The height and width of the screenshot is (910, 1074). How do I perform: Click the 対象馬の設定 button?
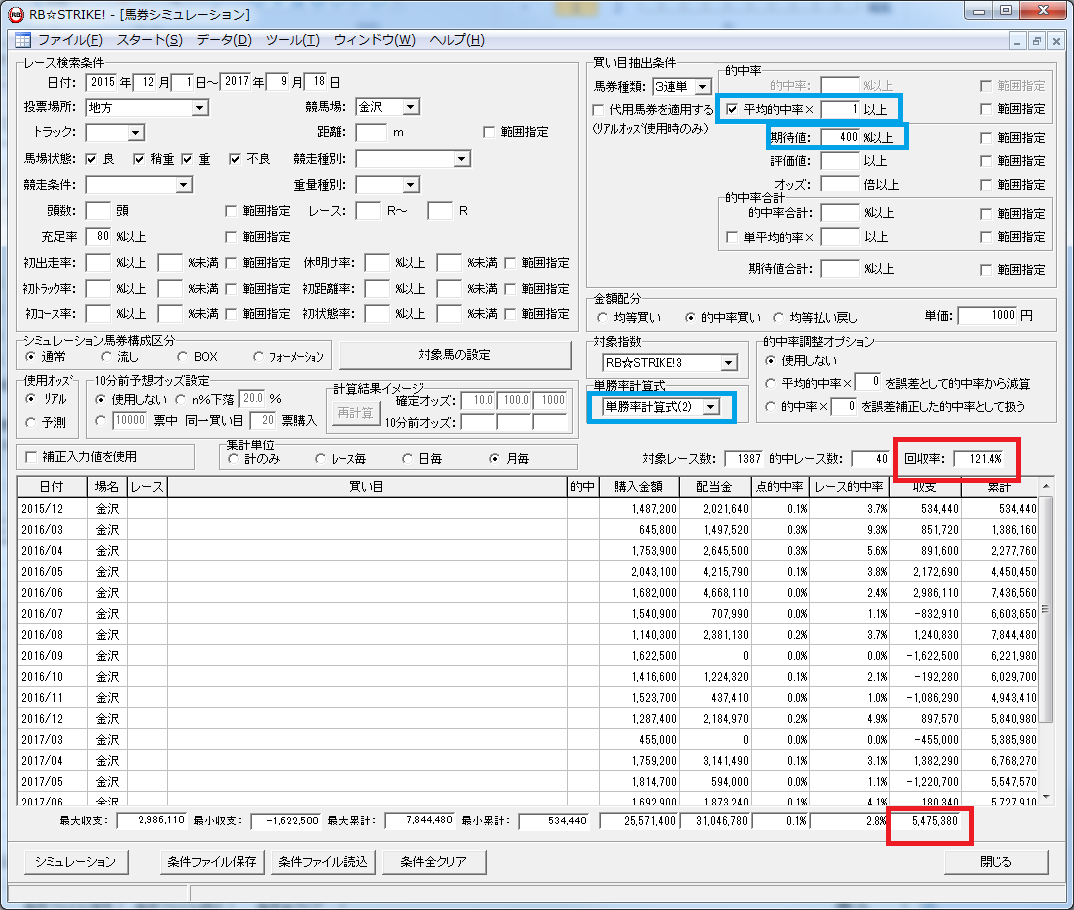click(455, 355)
